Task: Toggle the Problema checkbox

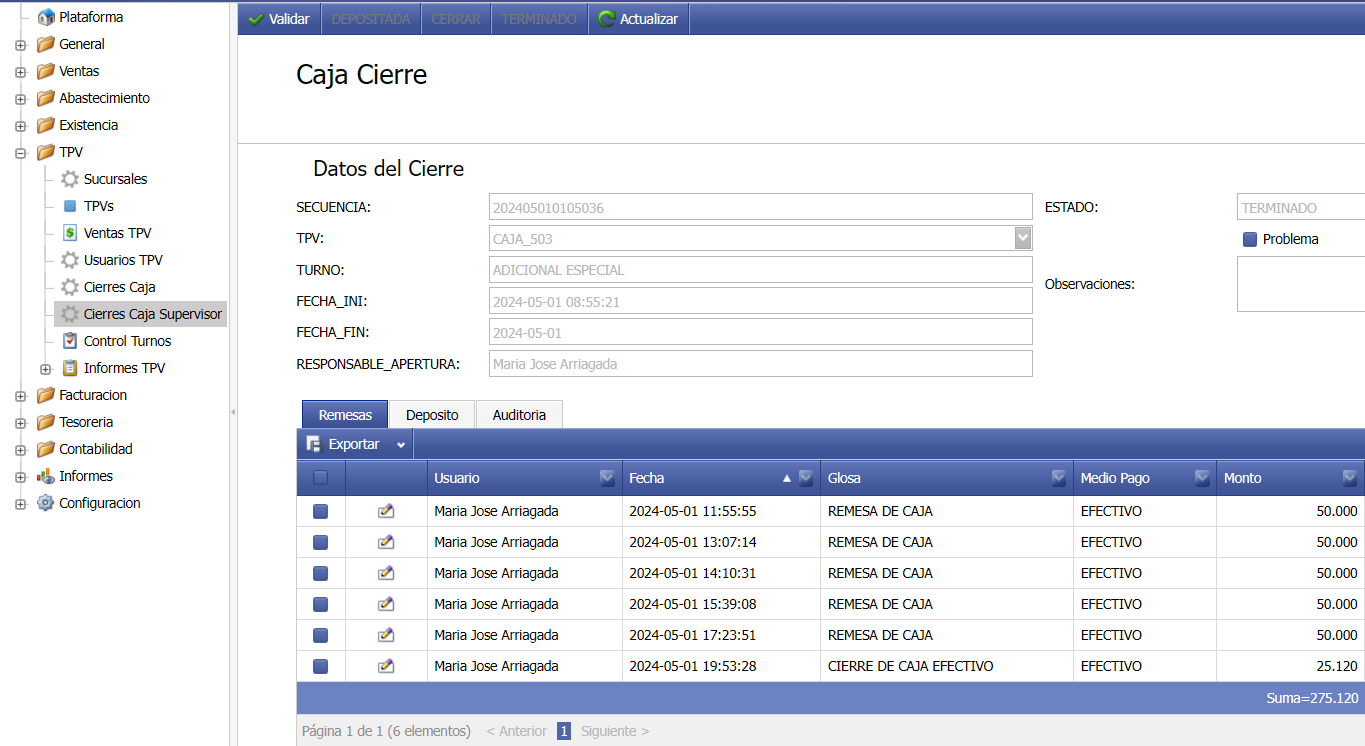Action: [x=1250, y=239]
